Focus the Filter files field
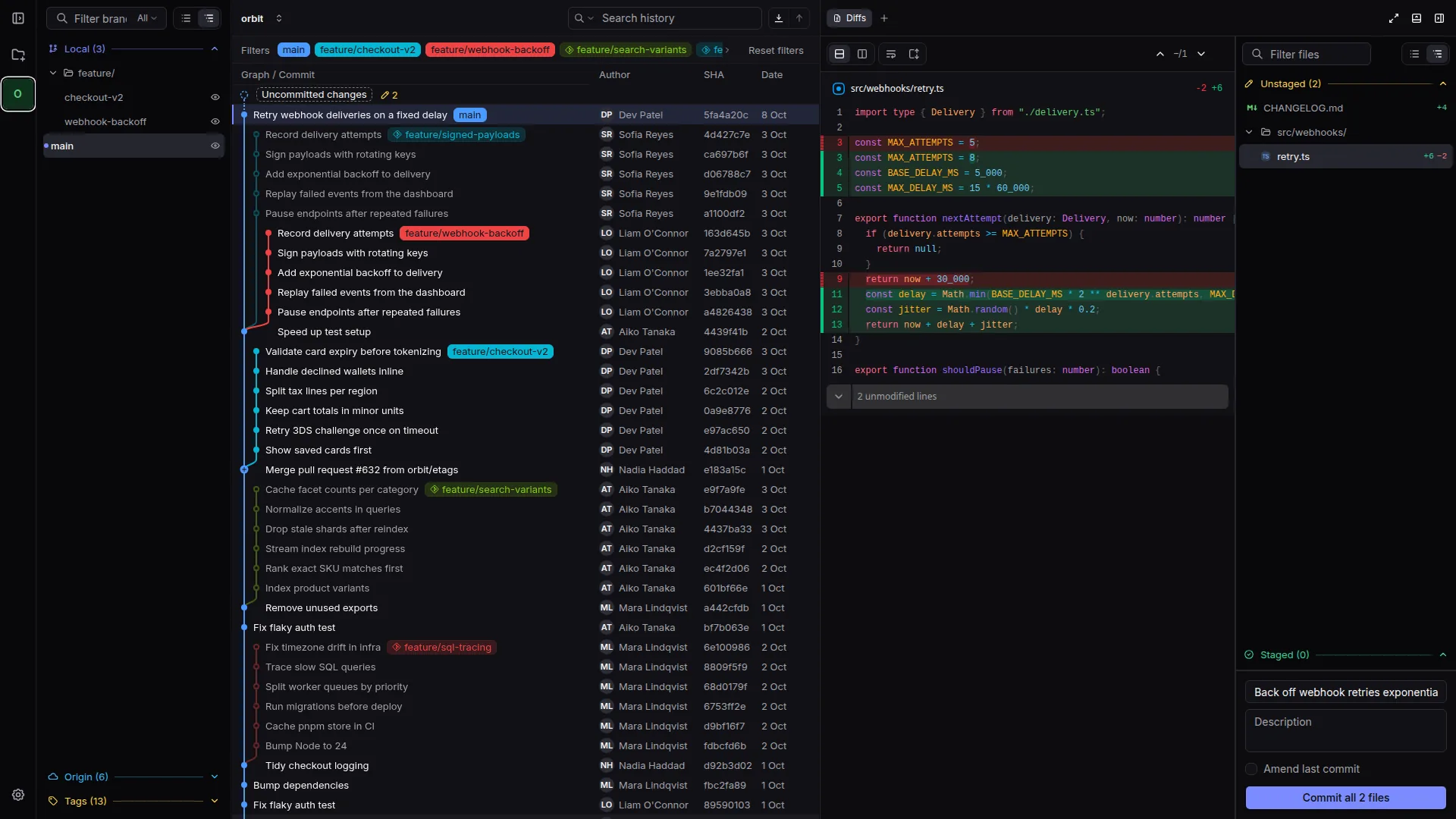This screenshot has height=819, width=1456. [1307, 54]
